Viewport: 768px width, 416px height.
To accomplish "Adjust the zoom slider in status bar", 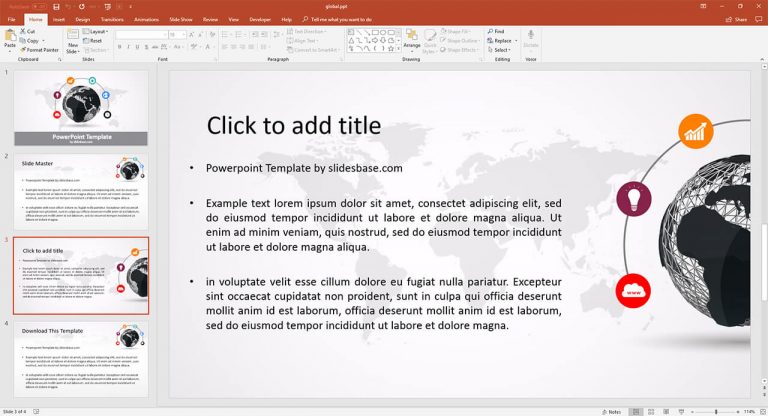I will (716, 411).
